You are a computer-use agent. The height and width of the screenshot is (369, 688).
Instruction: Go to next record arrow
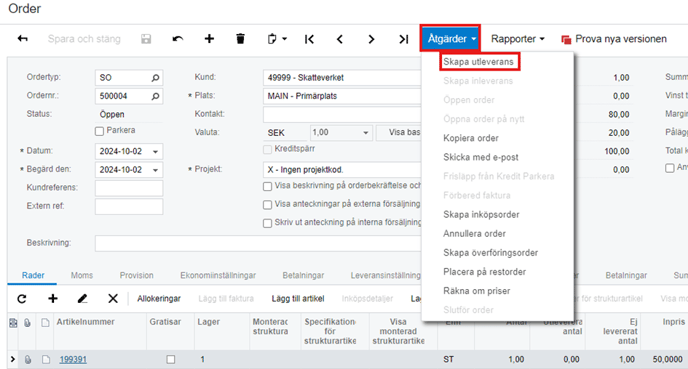tap(371, 39)
